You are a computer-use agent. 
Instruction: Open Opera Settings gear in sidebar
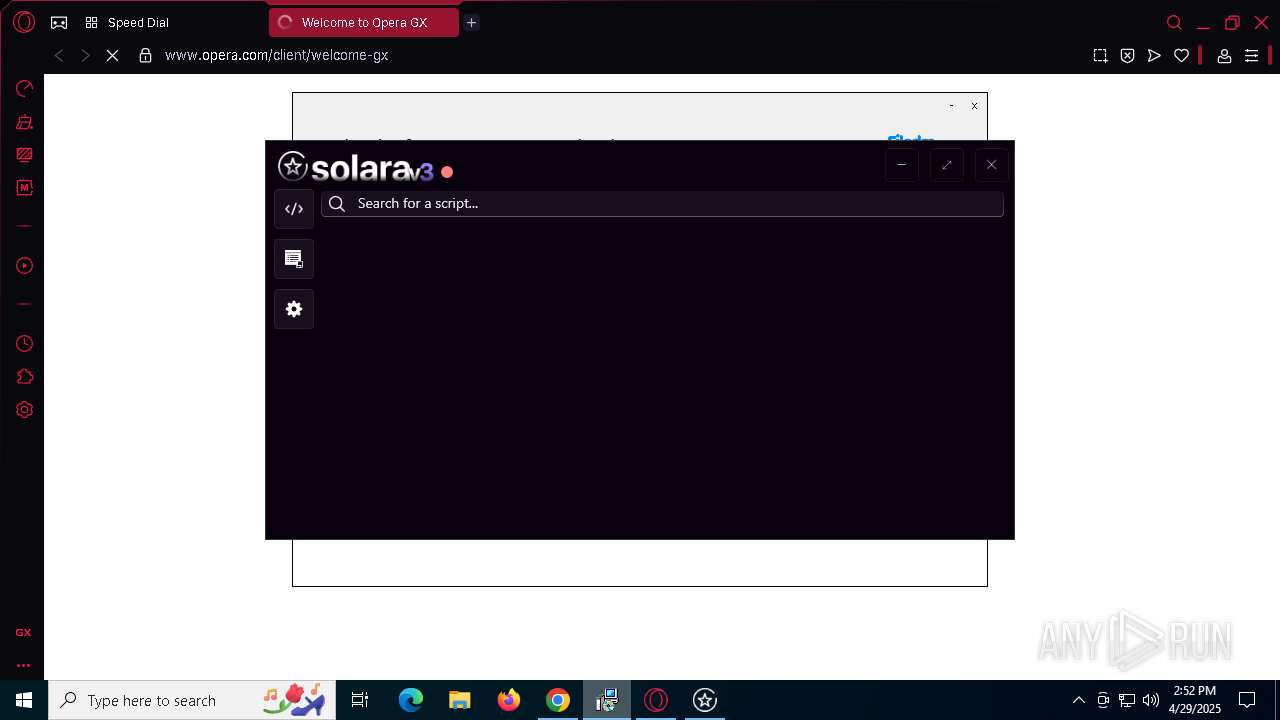24,410
